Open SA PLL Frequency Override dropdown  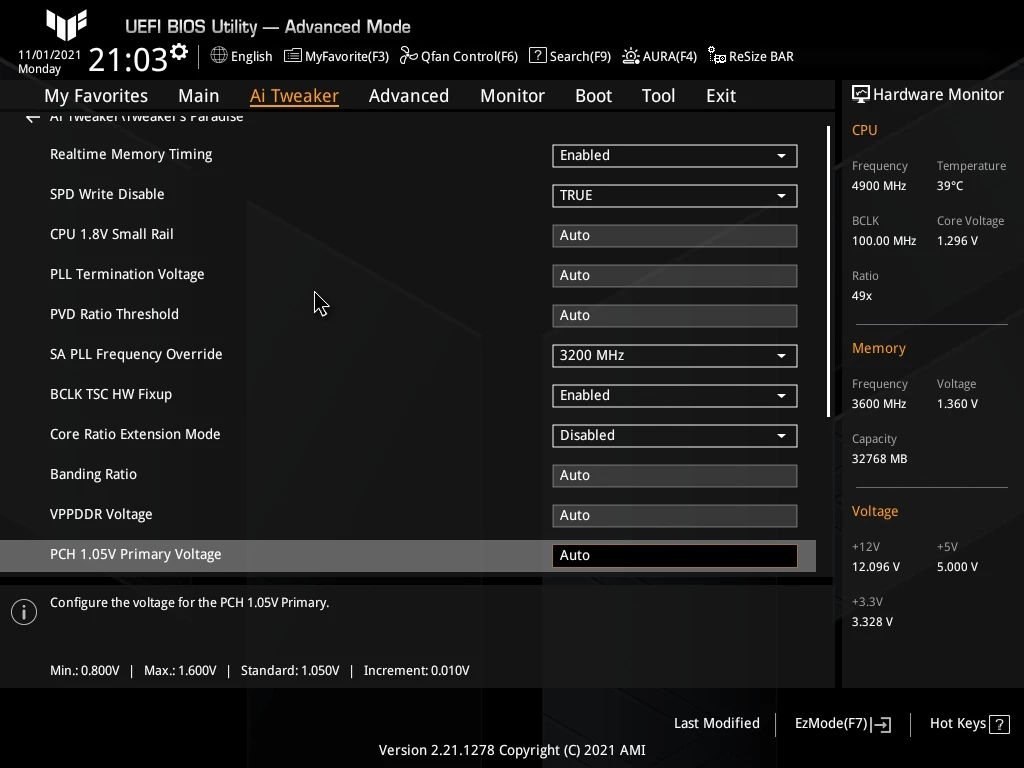tap(675, 355)
